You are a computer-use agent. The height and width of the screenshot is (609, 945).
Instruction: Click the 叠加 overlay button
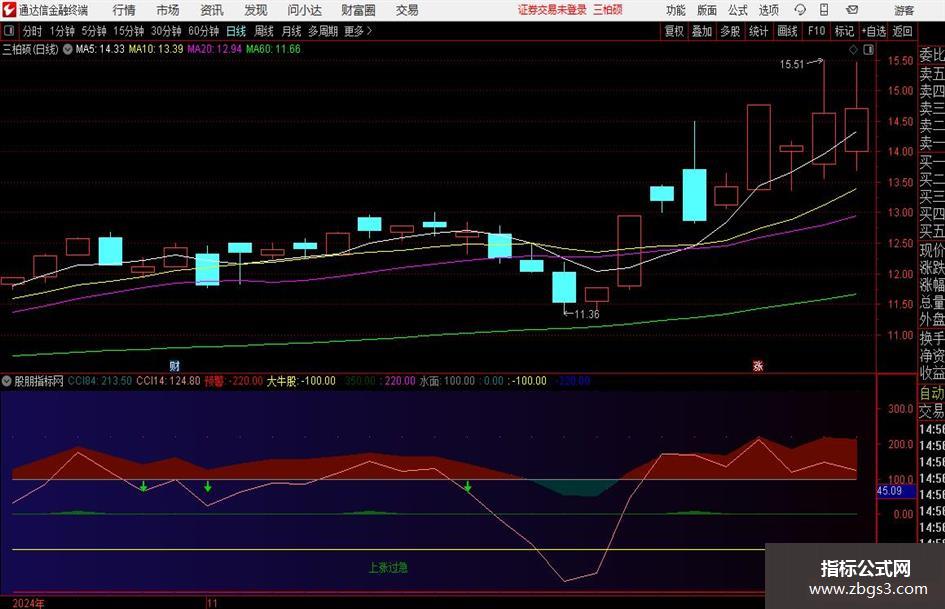(702, 31)
